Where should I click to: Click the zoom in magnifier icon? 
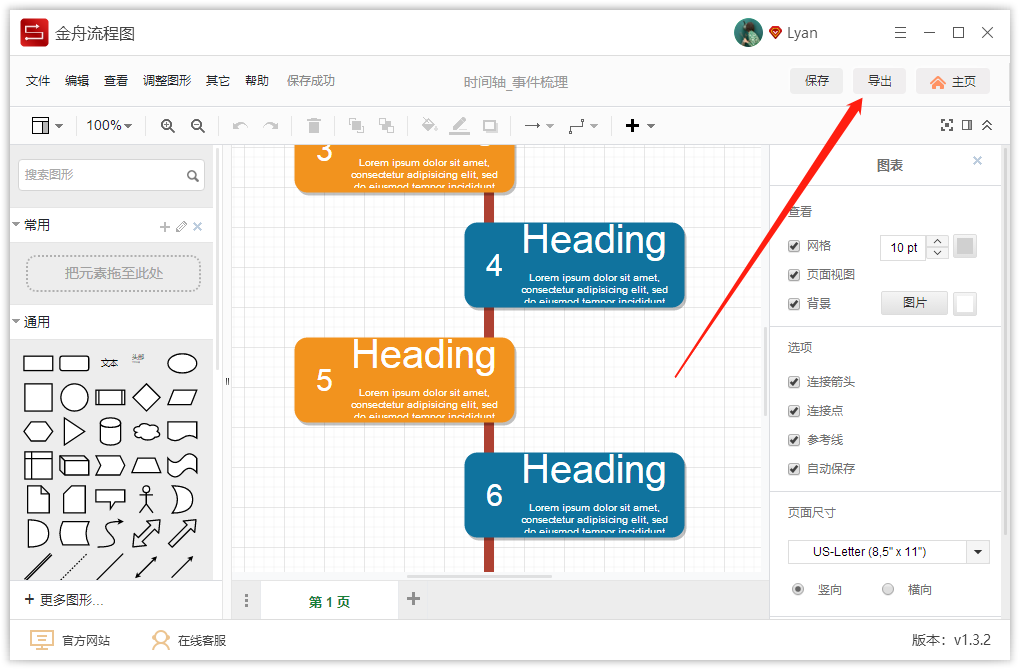click(168, 126)
